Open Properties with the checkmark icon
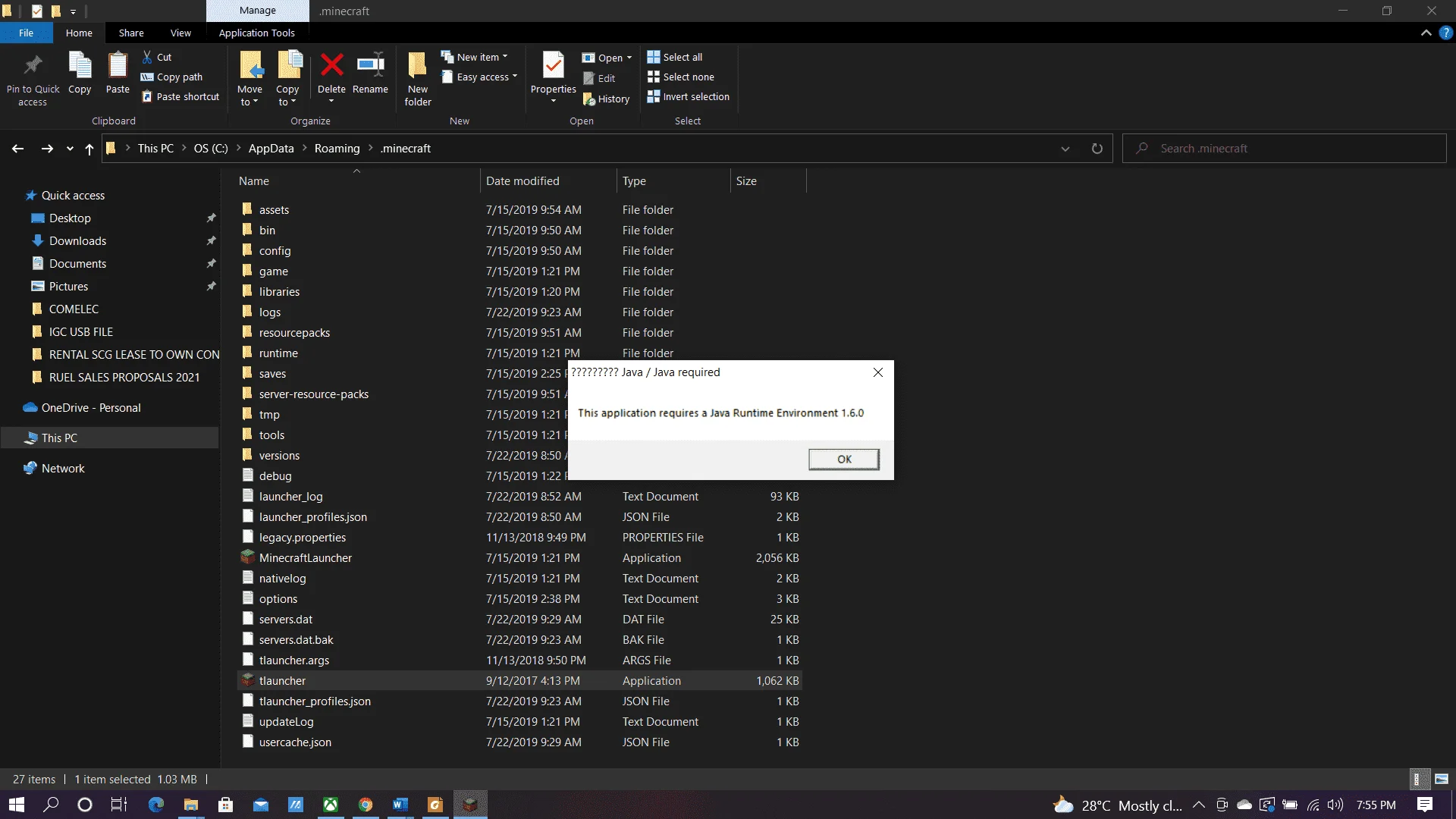Screen dimensions: 1456x819 [554, 66]
